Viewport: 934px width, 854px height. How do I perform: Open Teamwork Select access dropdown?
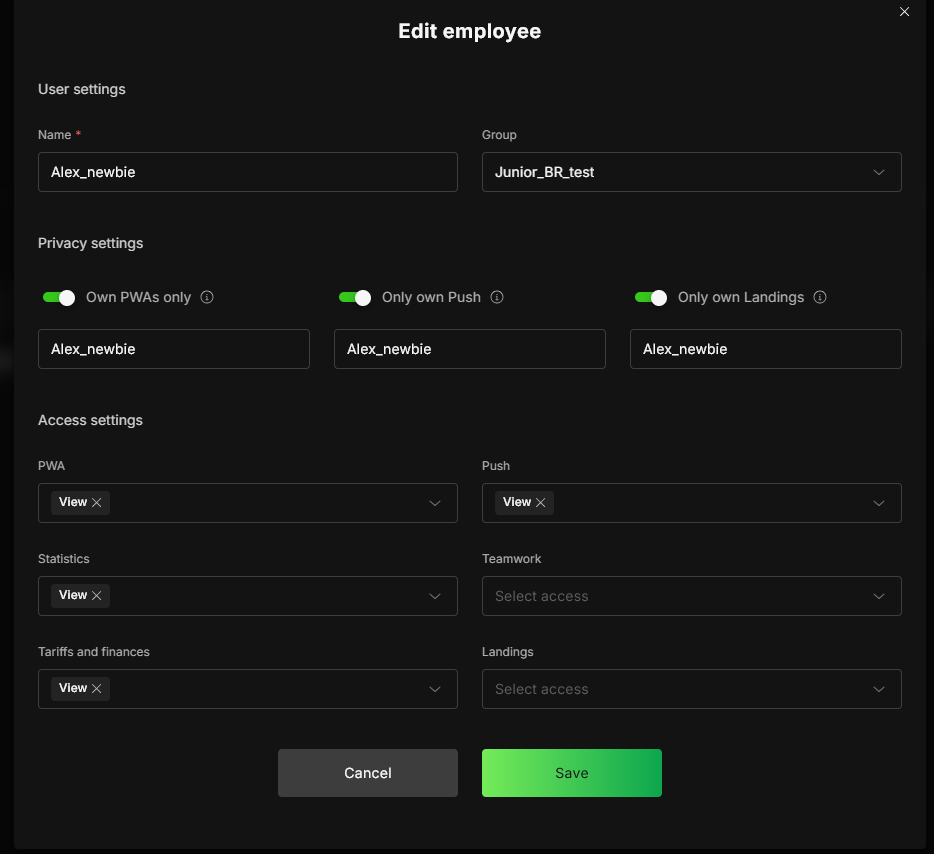[691, 596]
